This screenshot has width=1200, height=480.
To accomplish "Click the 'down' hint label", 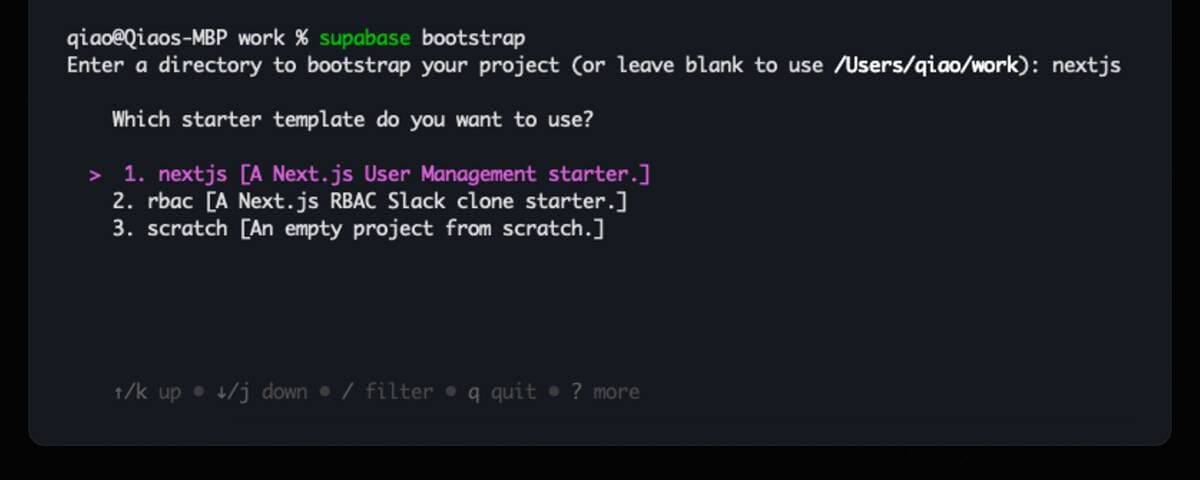I will (x=284, y=391).
